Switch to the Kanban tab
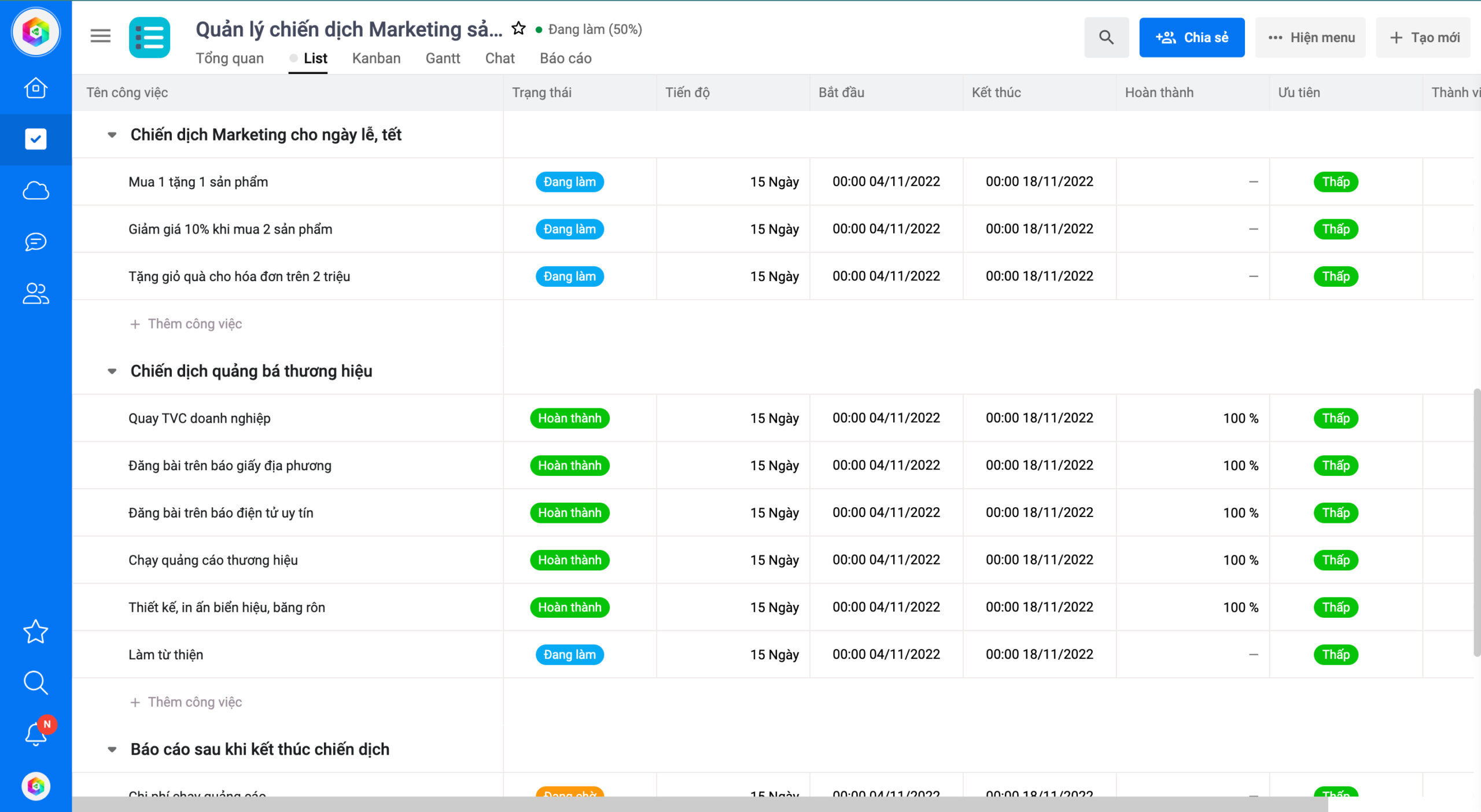This screenshot has width=1481, height=812. (x=376, y=58)
